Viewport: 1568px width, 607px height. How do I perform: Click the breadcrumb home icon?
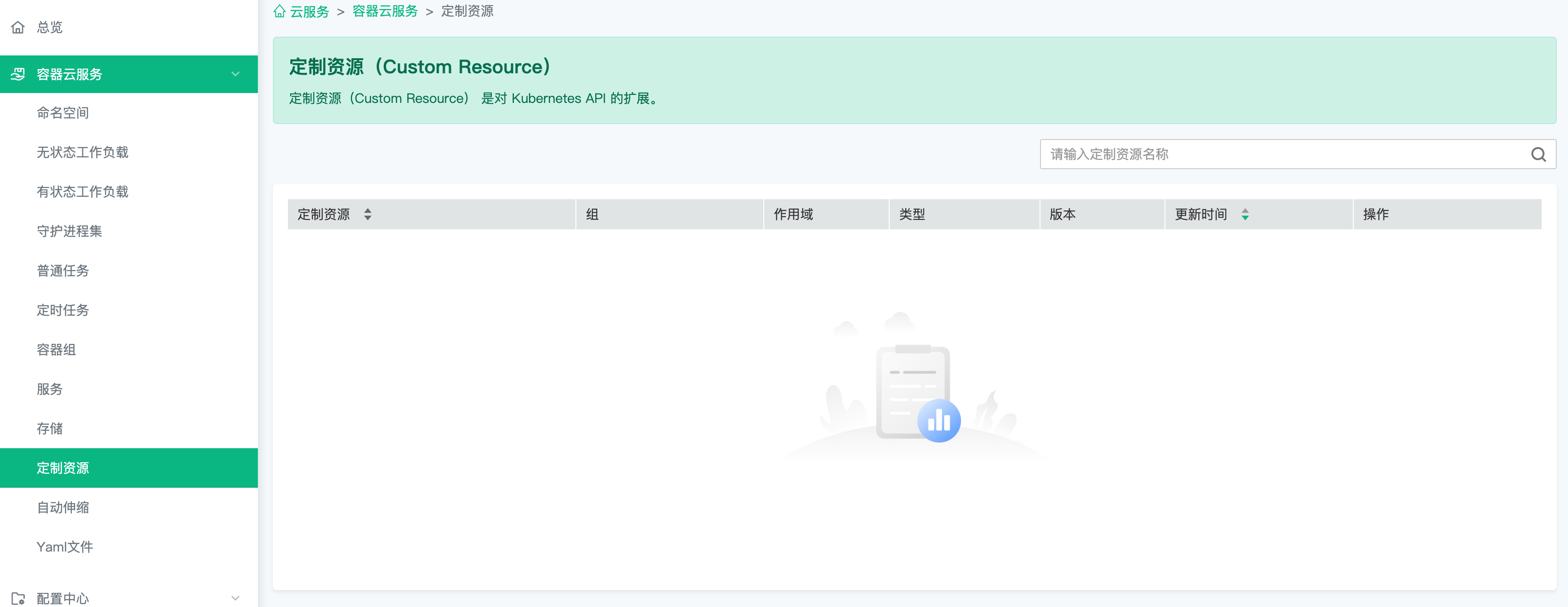(279, 11)
